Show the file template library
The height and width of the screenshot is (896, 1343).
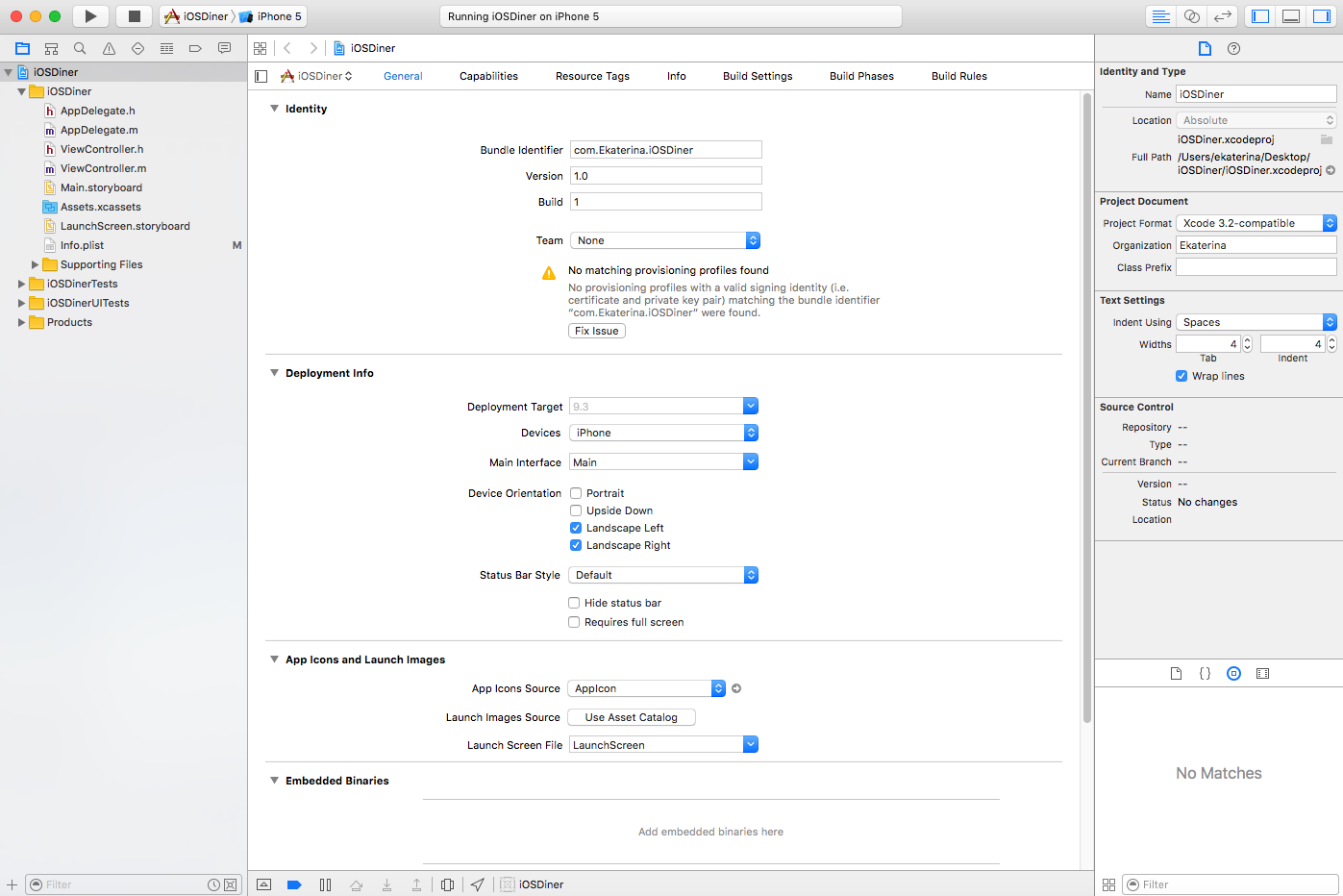click(x=1176, y=674)
